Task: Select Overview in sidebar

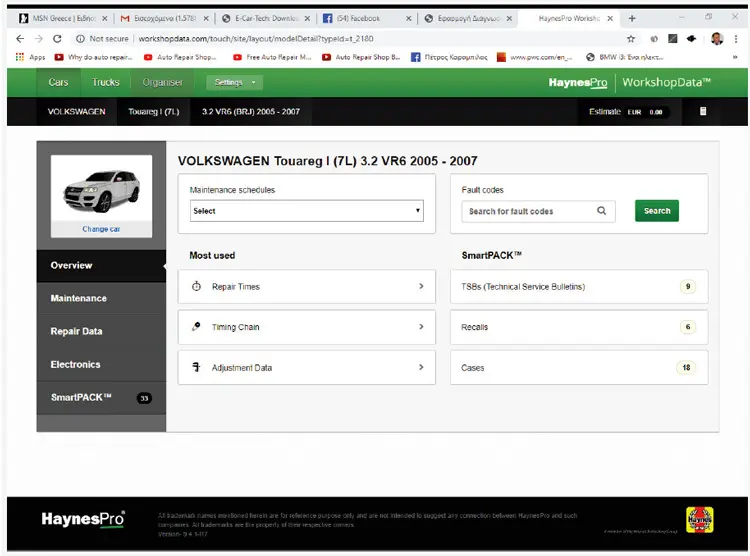Action: pos(101,265)
